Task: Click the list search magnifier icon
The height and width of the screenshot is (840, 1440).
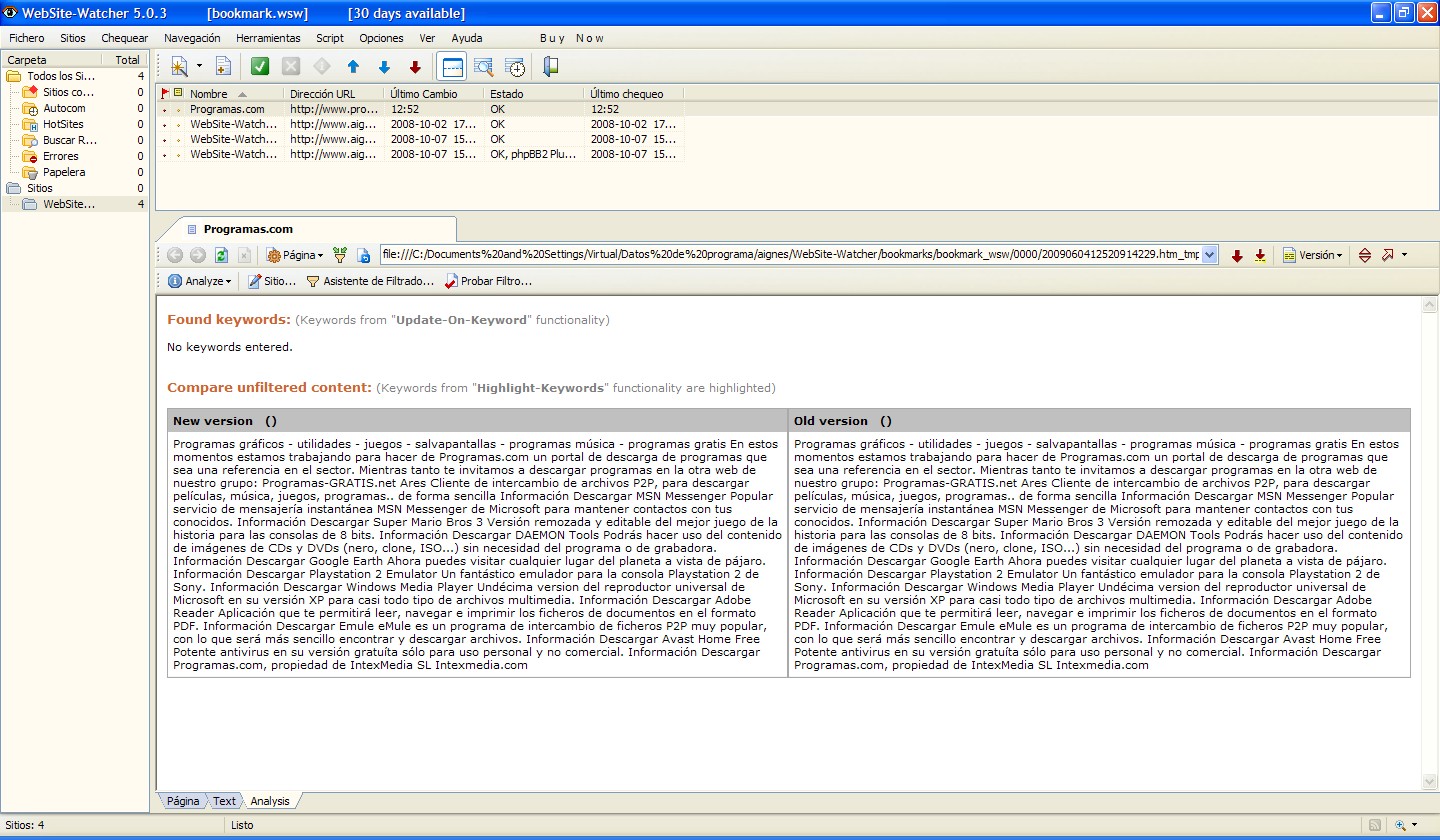Action: click(484, 67)
